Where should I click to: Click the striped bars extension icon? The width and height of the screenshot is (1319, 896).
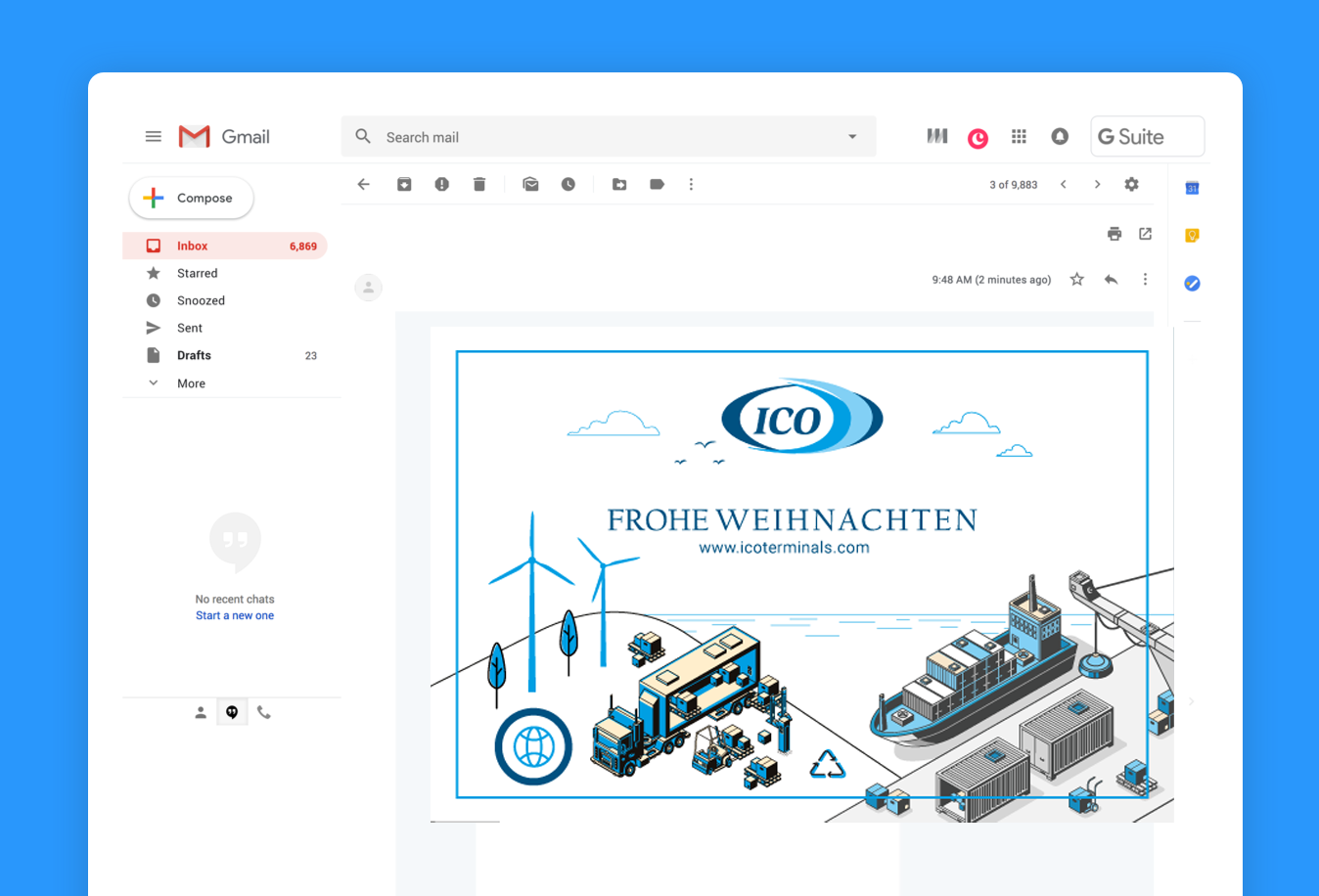click(x=937, y=136)
